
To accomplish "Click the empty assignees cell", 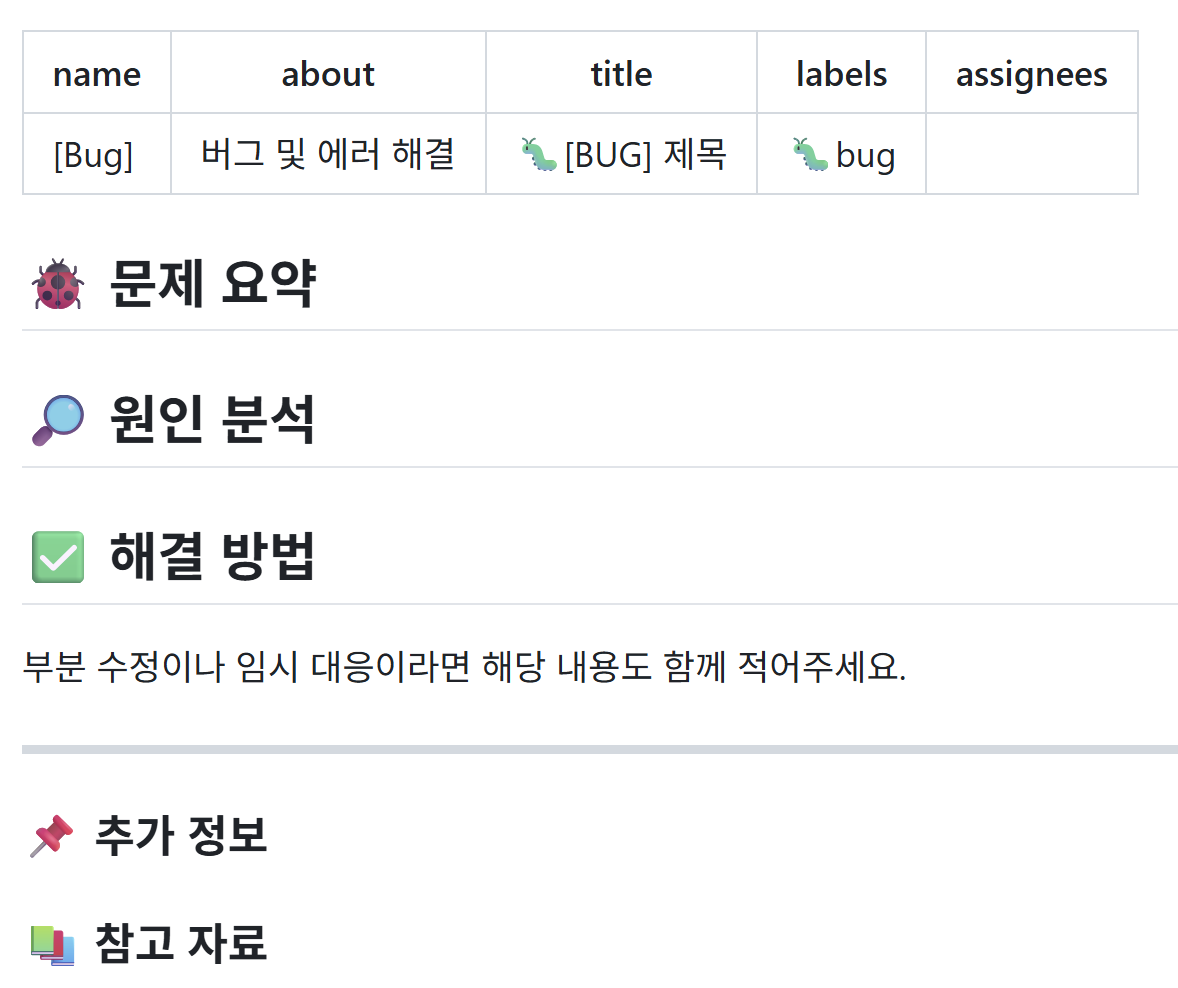I will pos(1032,154).
